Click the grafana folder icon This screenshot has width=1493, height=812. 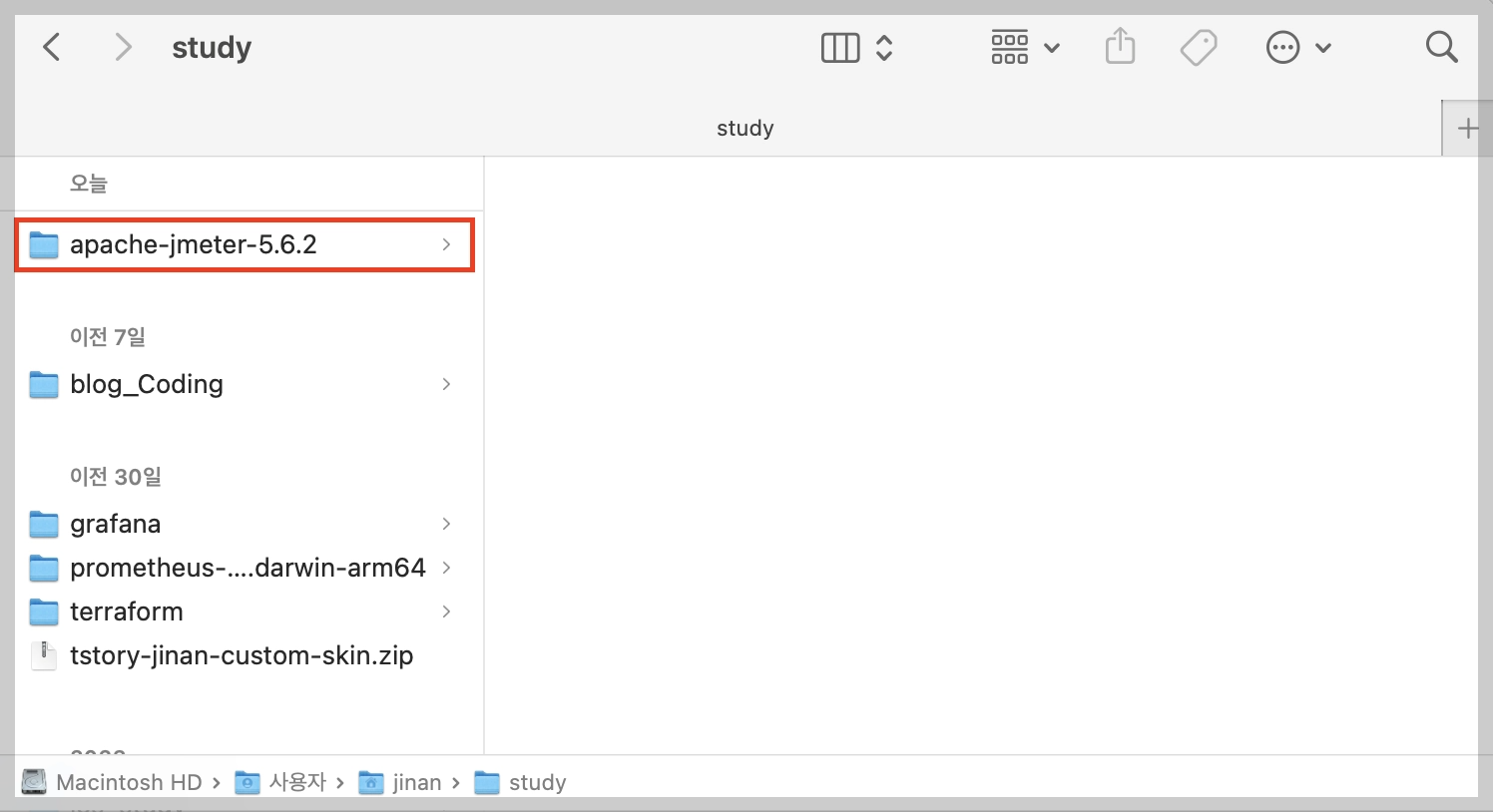point(44,524)
